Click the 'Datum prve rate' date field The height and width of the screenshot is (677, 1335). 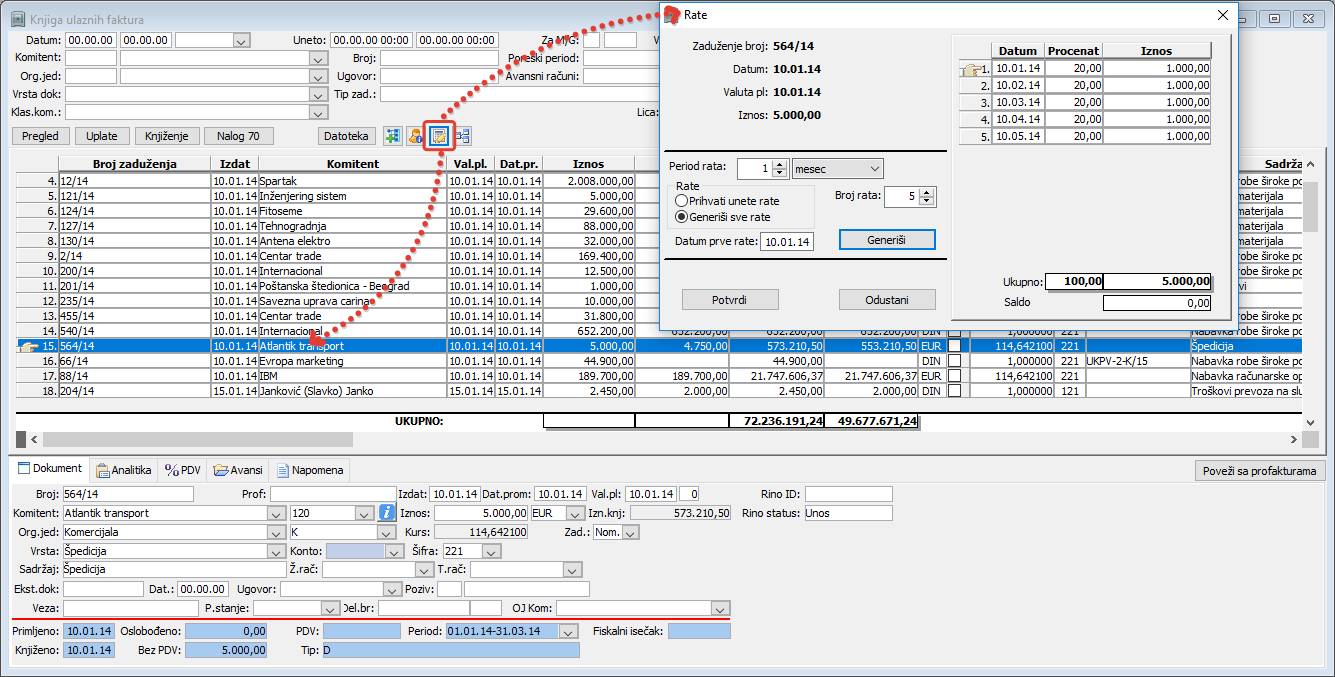pos(786,242)
